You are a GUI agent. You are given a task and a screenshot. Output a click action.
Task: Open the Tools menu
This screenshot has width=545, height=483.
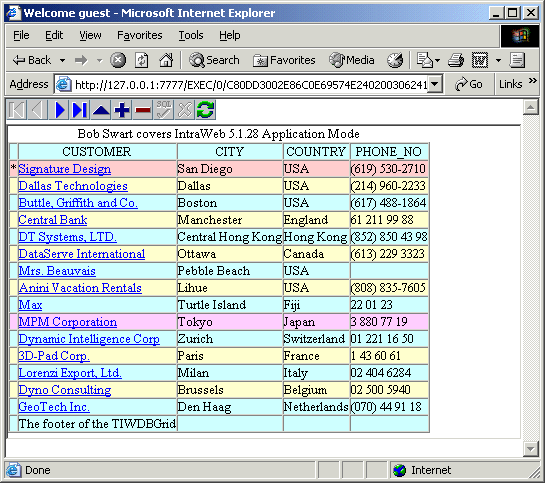pyautogui.click(x=191, y=35)
